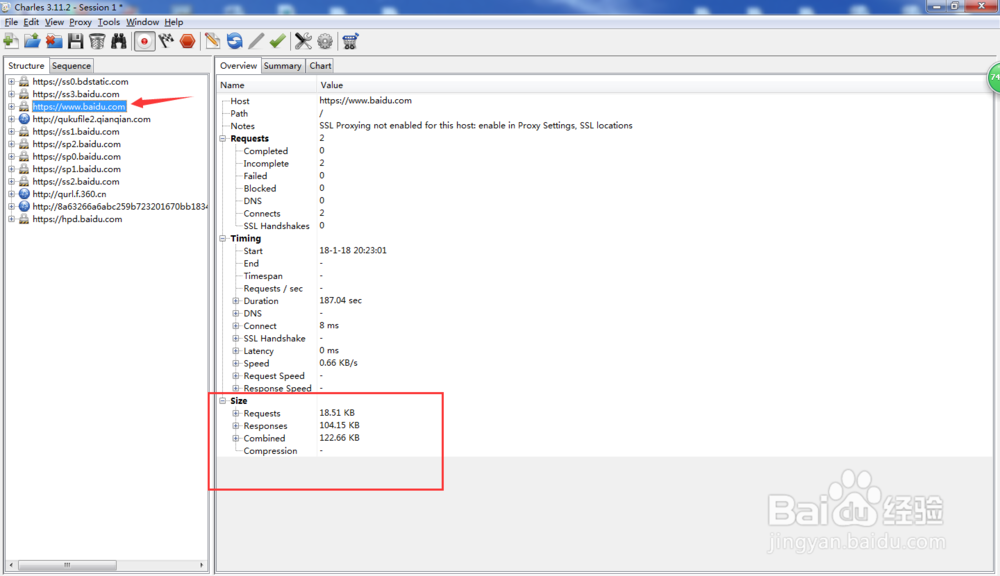Viewport: 1000px width, 576px height.
Task: Click the structure panel scroll-right arrow
Action: (202, 565)
